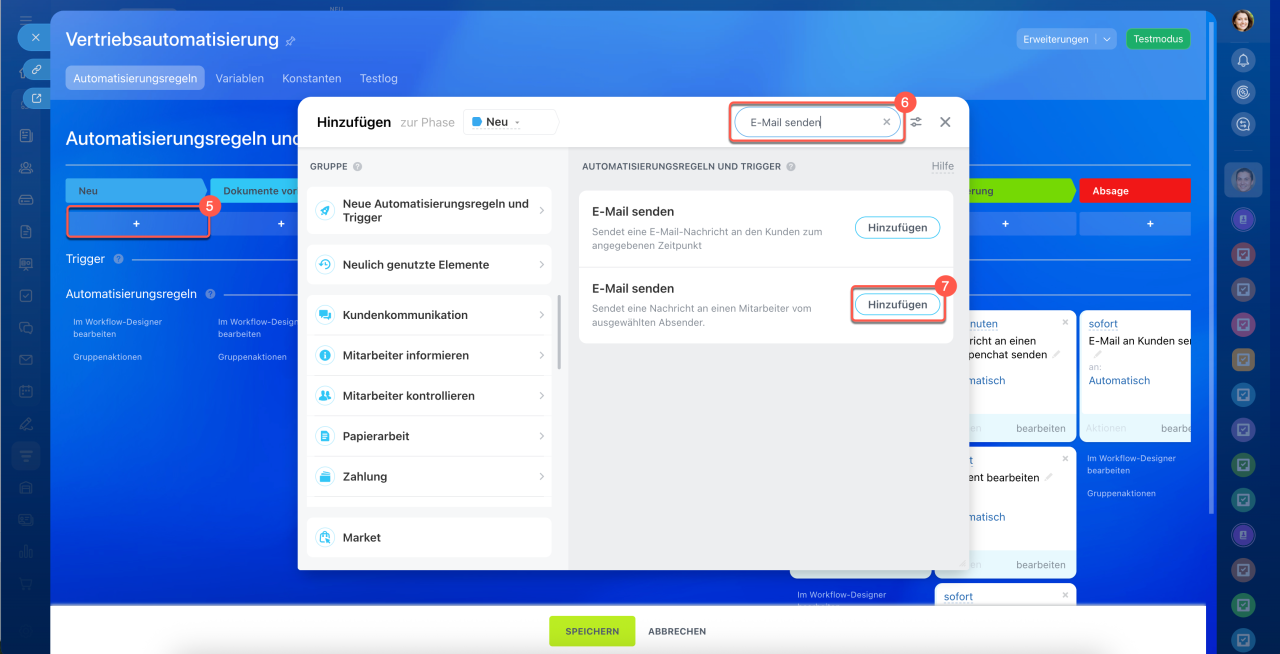The height and width of the screenshot is (654, 1280).
Task: Open the mail envelope icon in the left sidebar
Action: coord(26,359)
